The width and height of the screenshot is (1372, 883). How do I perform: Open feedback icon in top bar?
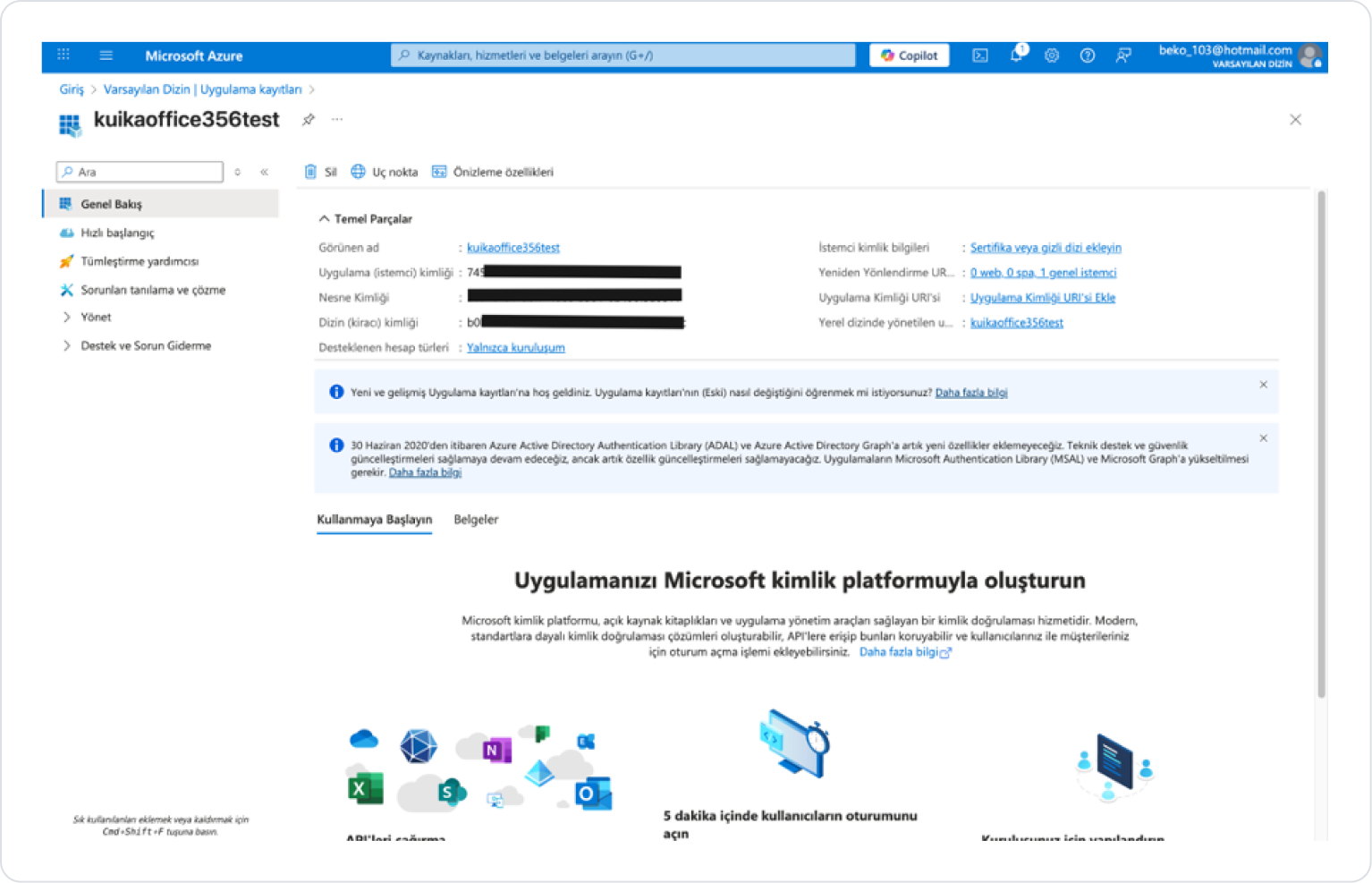(x=1123, y=55)
